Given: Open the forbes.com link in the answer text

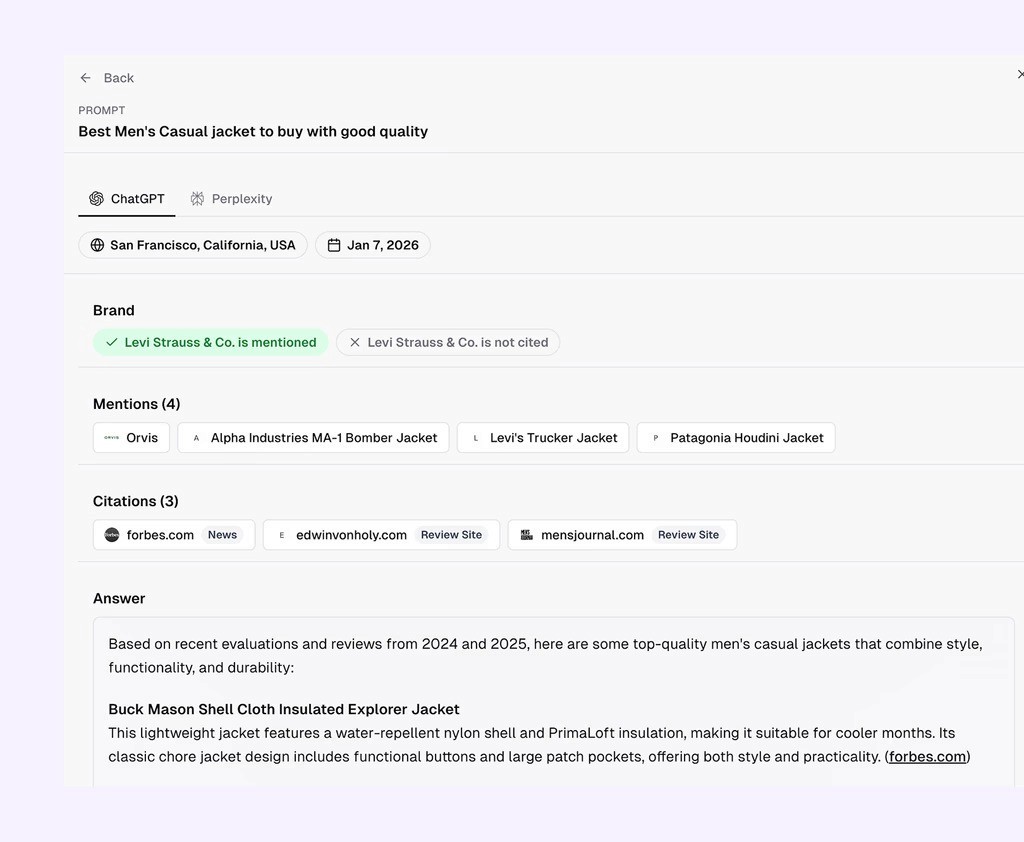Looking at the screenshot, I should click(x=926, y=757).
